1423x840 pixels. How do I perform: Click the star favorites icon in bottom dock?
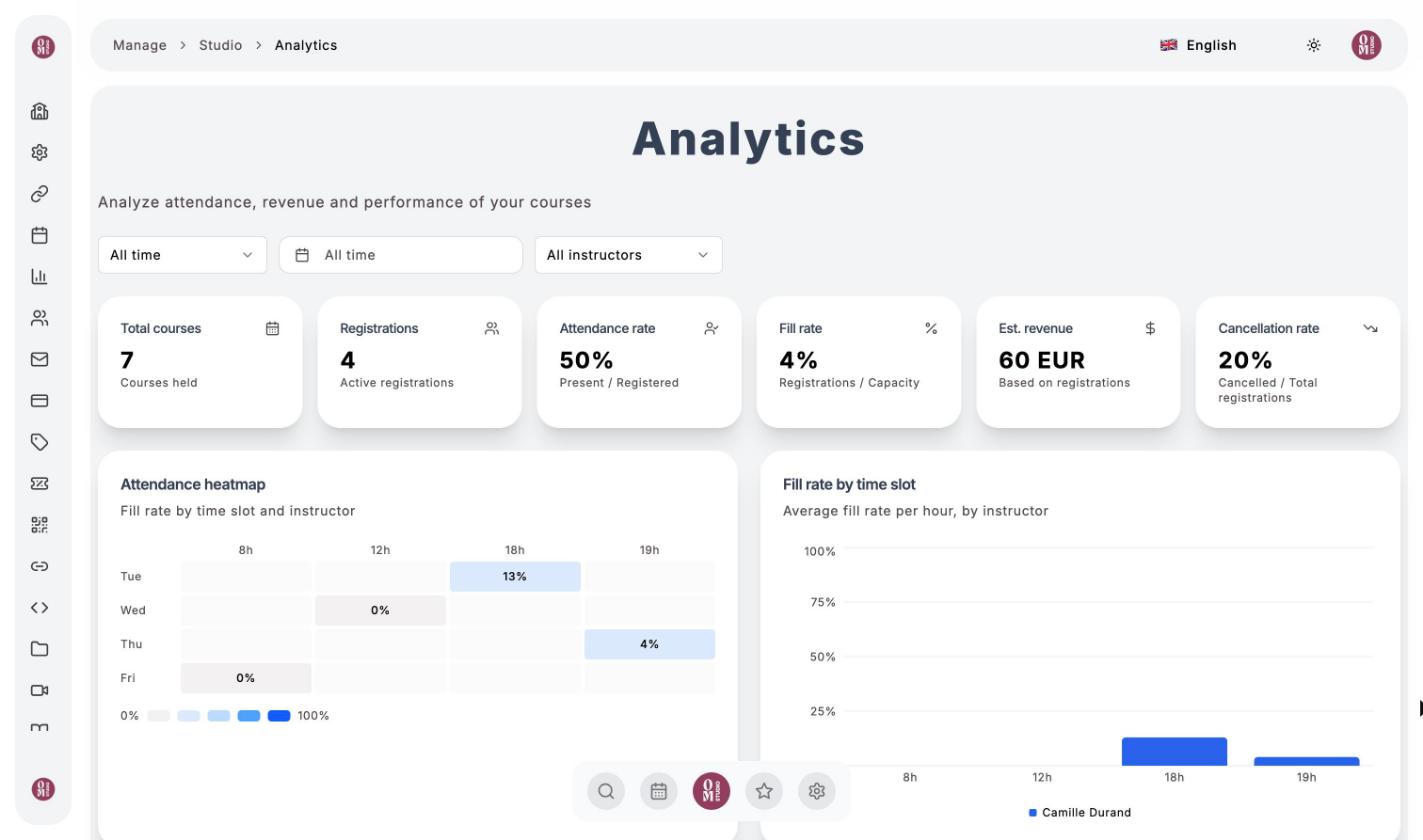tap(764, 791)
